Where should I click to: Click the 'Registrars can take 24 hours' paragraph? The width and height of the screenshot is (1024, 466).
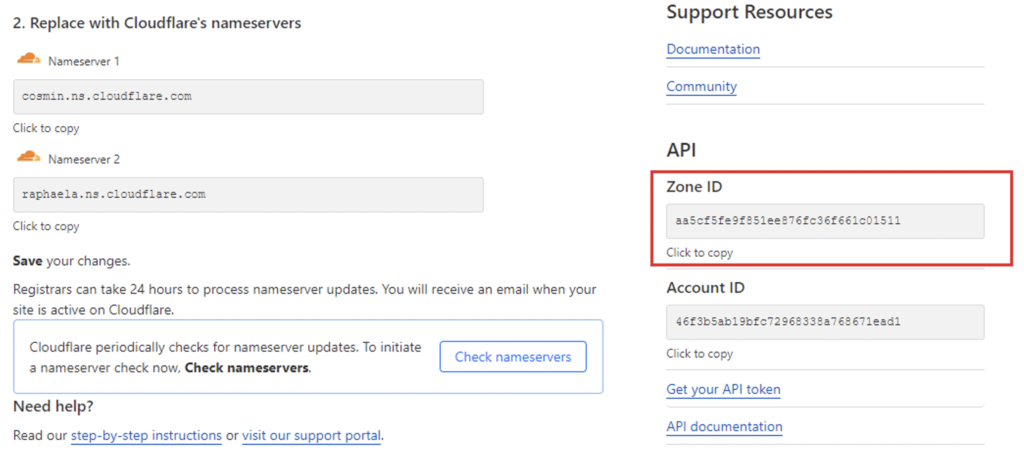tap(304, 300)
